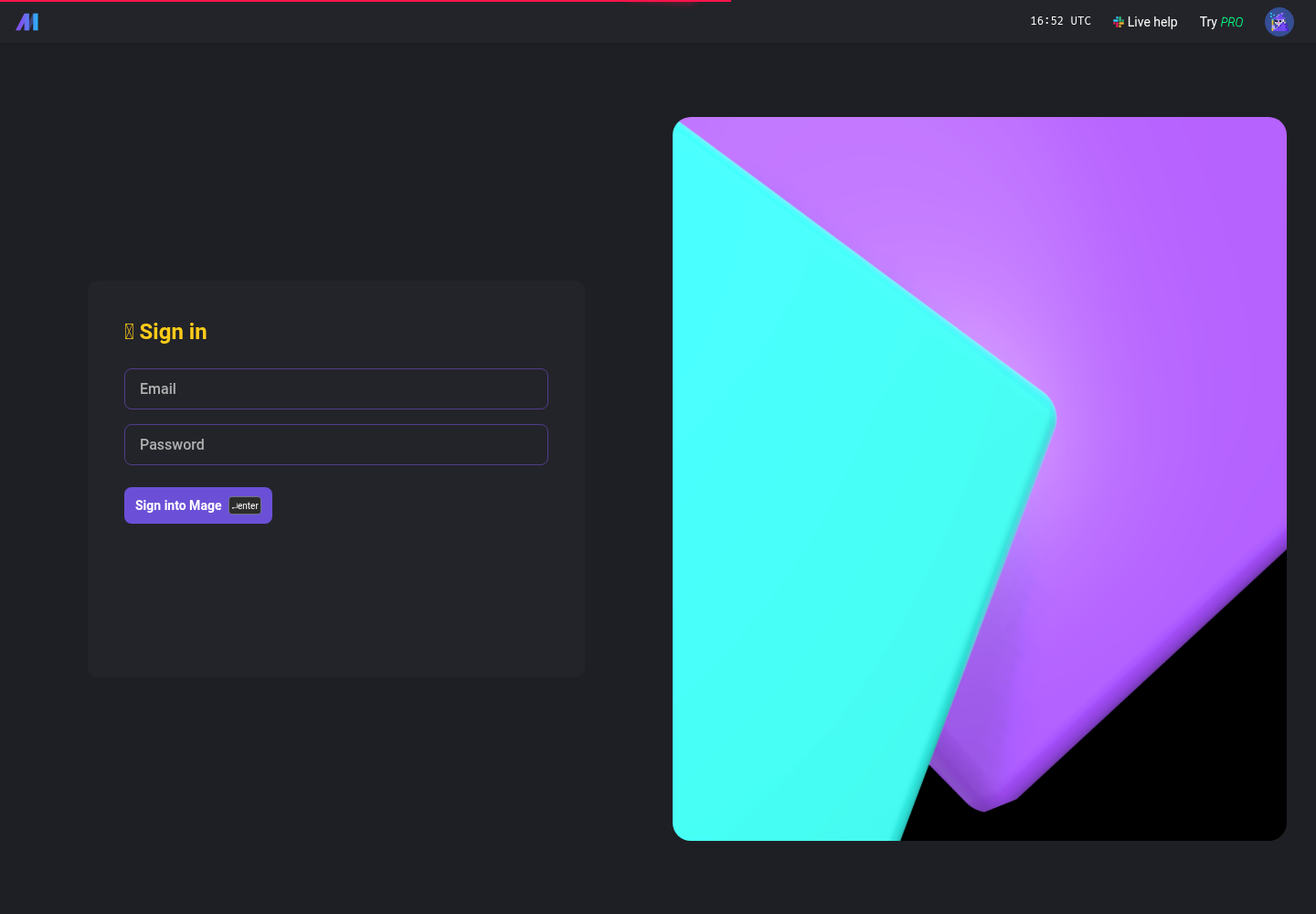This screenshot has height=914, width=1316.
Task: Click the Try PRO link
Action: pyautogui.click(x=1221, y=22)
